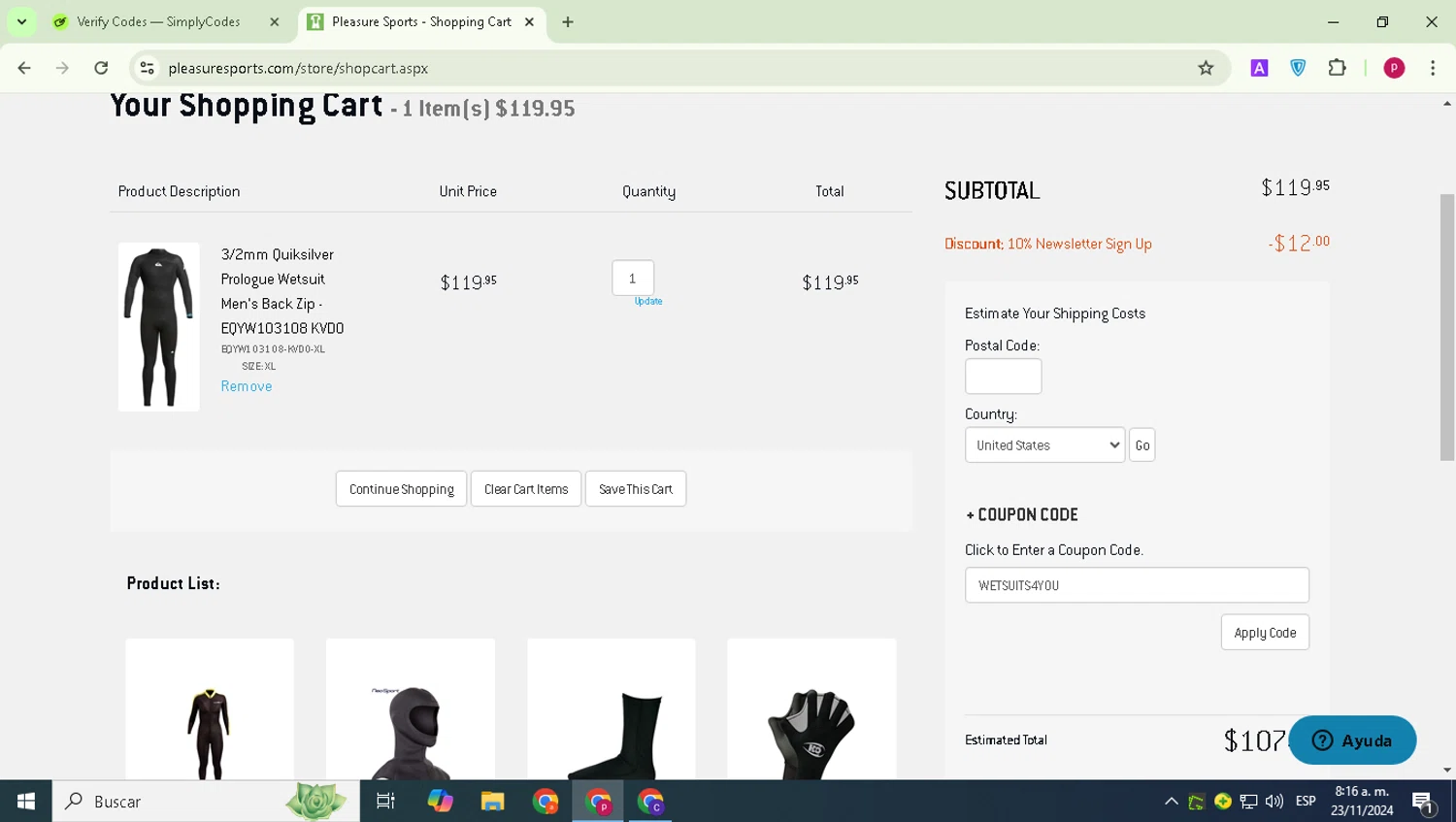Remove the wetsuit from the cart

point(247,386)
